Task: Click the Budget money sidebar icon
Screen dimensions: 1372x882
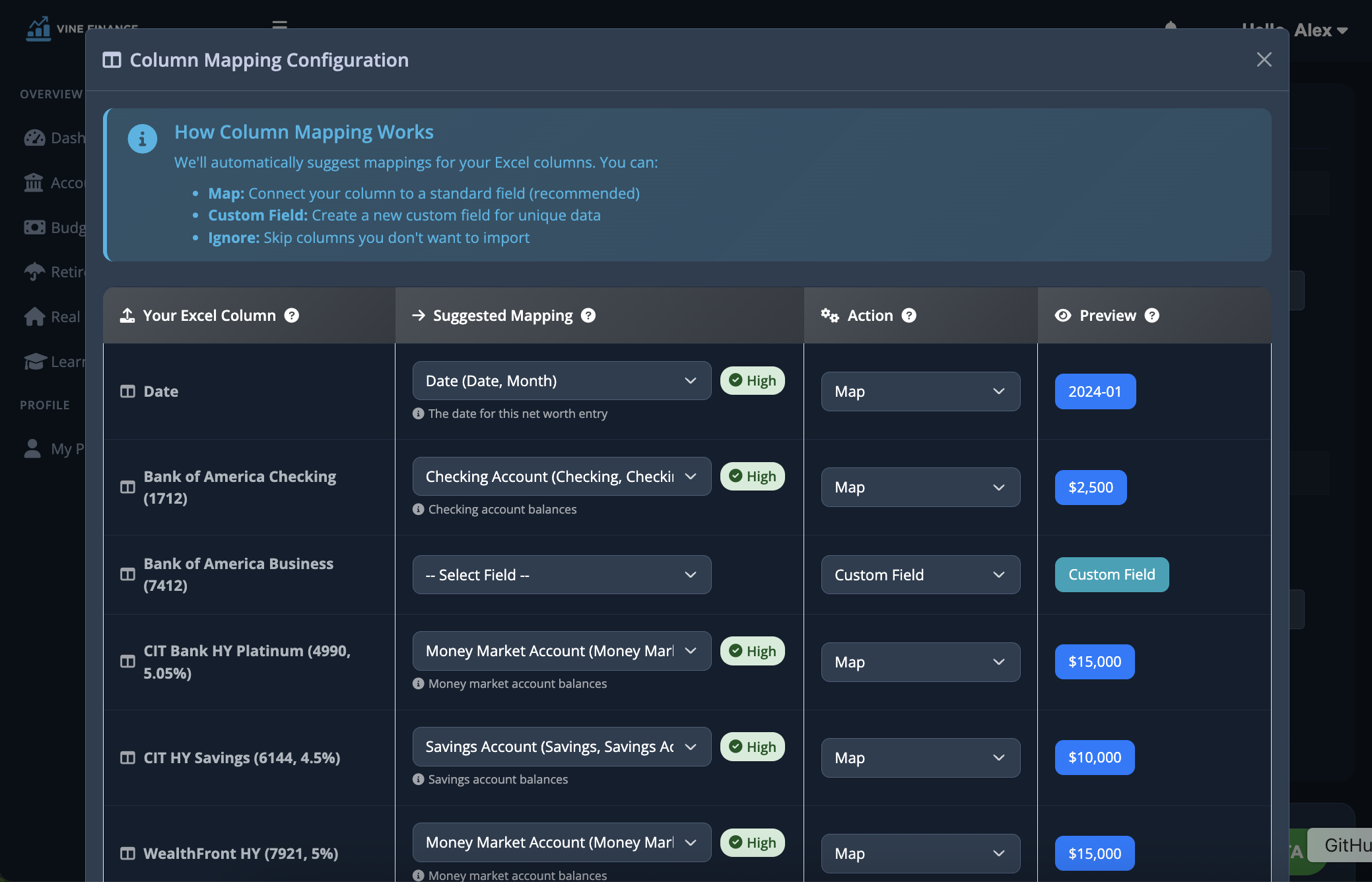Action: (x=34, y=227)
